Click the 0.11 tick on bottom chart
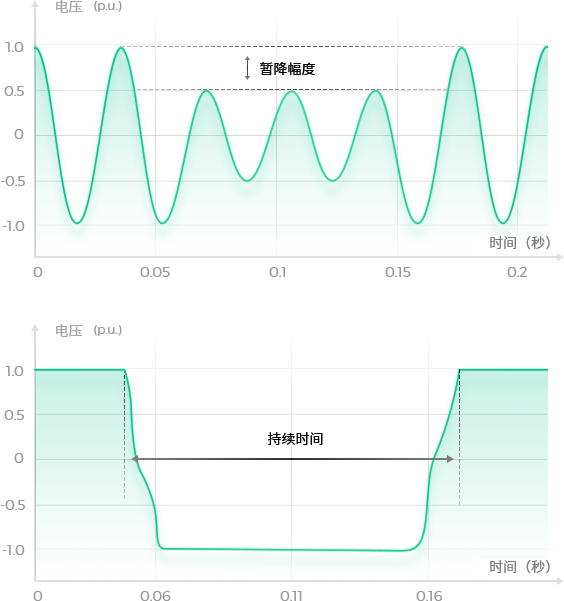 (291, 595)
